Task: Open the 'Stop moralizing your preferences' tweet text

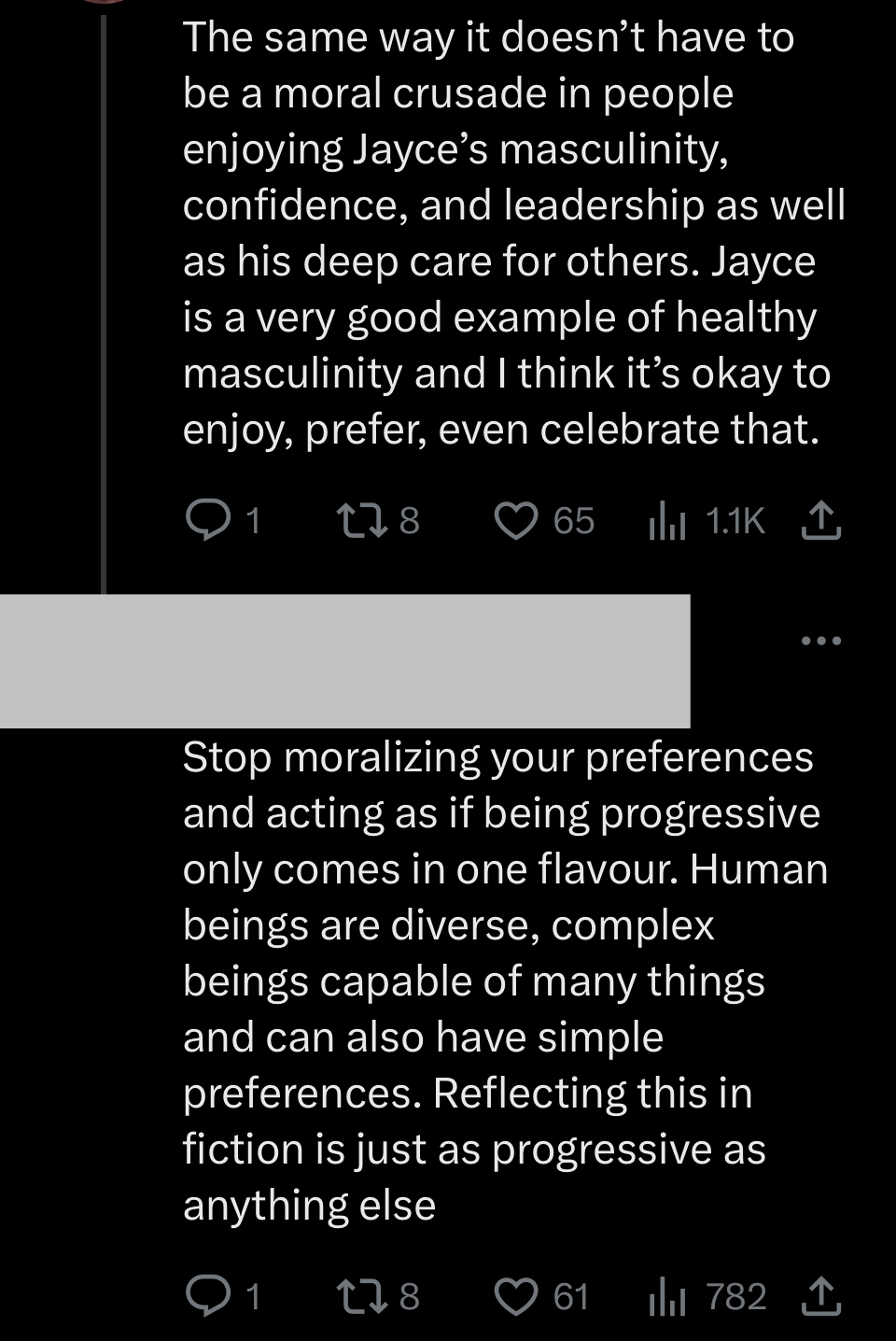Action: pos(504,981)
